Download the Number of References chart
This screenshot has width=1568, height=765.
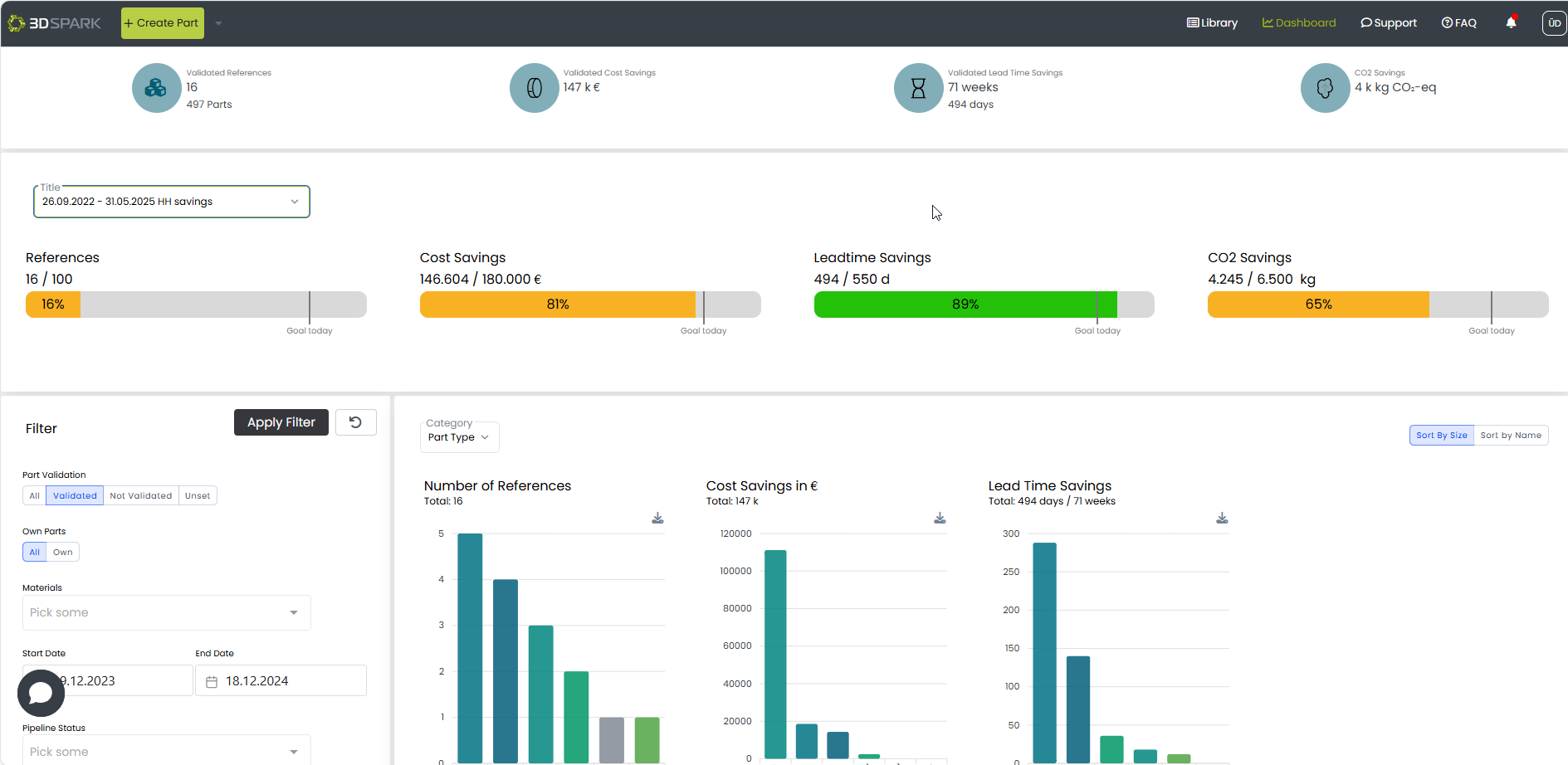[657, 519]
